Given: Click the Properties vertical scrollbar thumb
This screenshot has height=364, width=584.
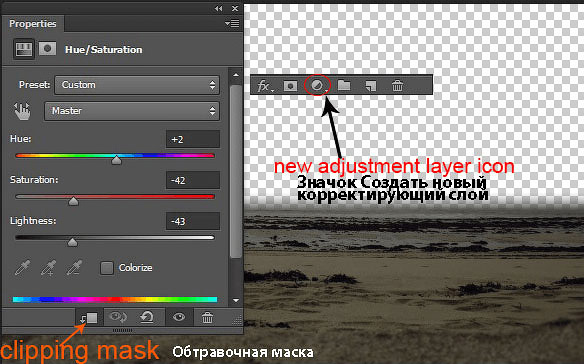Looking at the screenshot, I should pos(236,171).
